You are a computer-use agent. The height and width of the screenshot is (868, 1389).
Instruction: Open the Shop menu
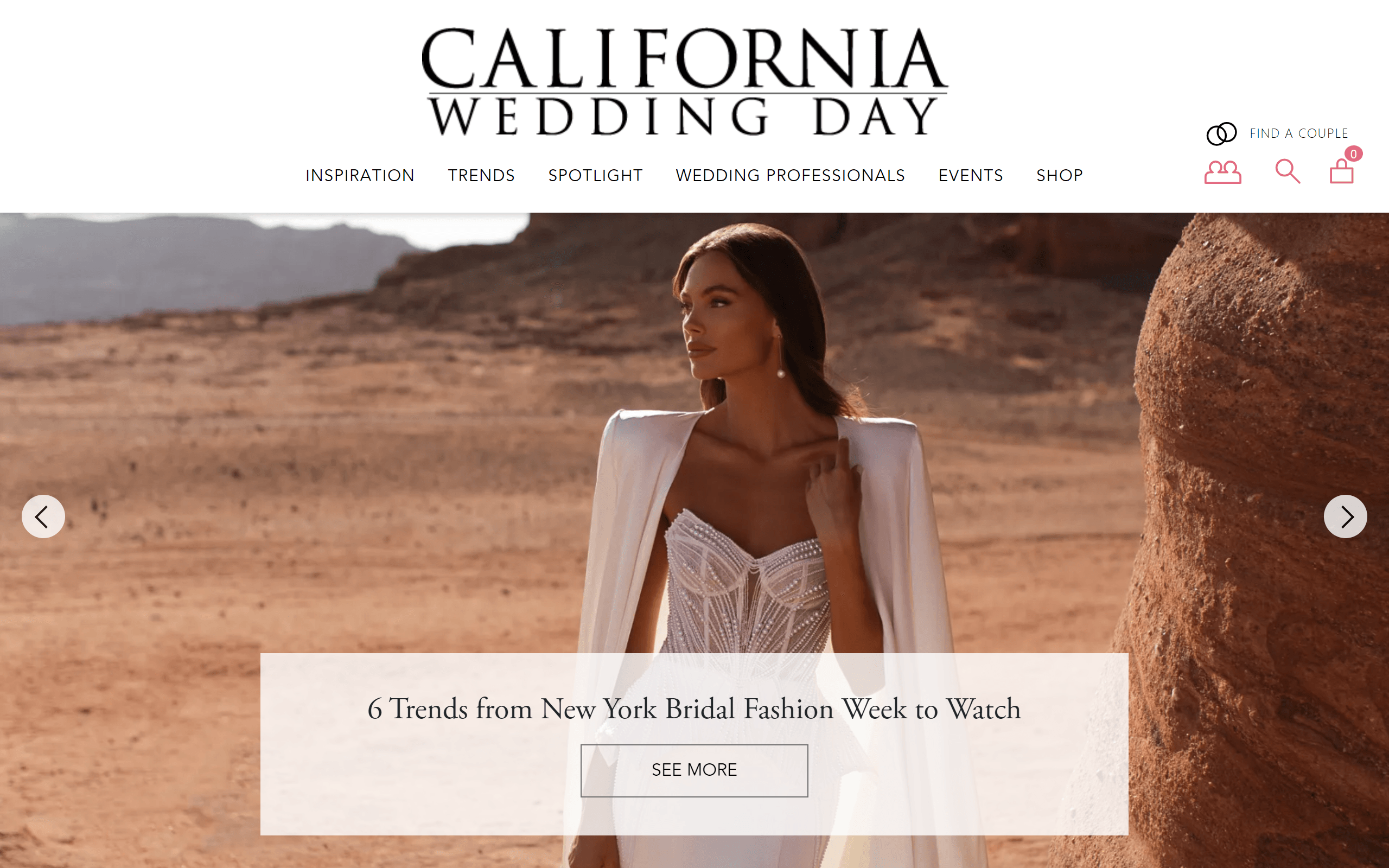point(1060,175)
